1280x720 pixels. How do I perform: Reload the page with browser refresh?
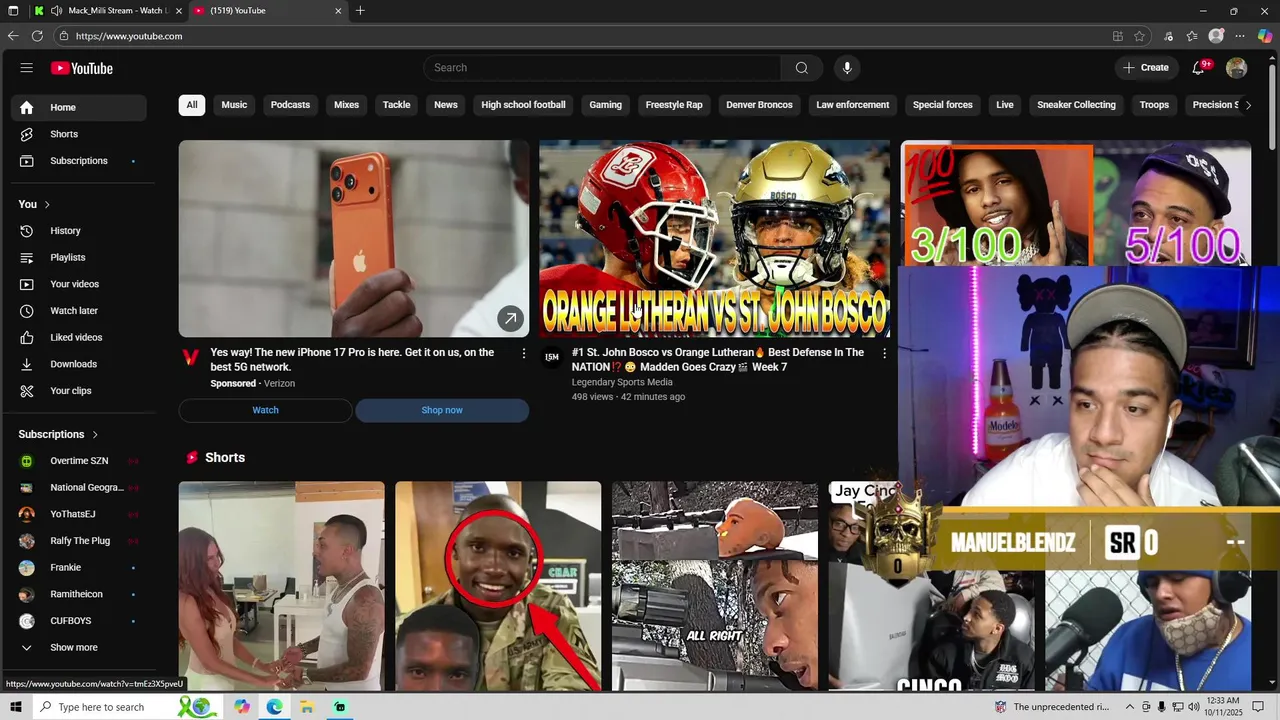pyautogui.click(x=37, y=36)
